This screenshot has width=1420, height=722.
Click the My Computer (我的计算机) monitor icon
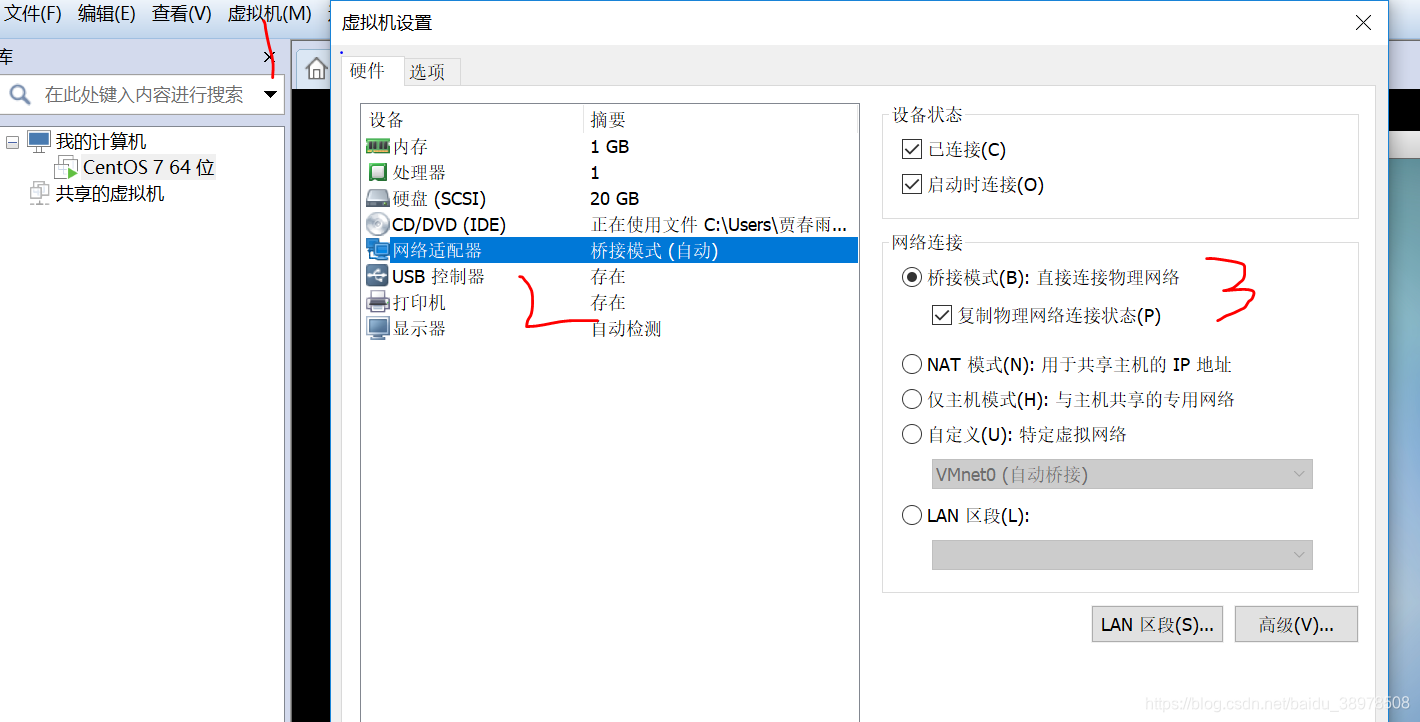[x=39, y=141]
